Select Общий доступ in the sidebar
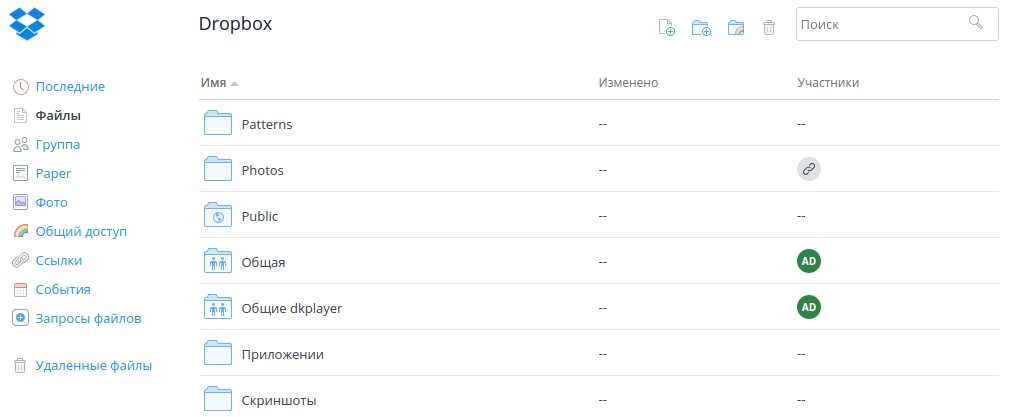Screen dimensions: 1010x417 coord(81,231)
